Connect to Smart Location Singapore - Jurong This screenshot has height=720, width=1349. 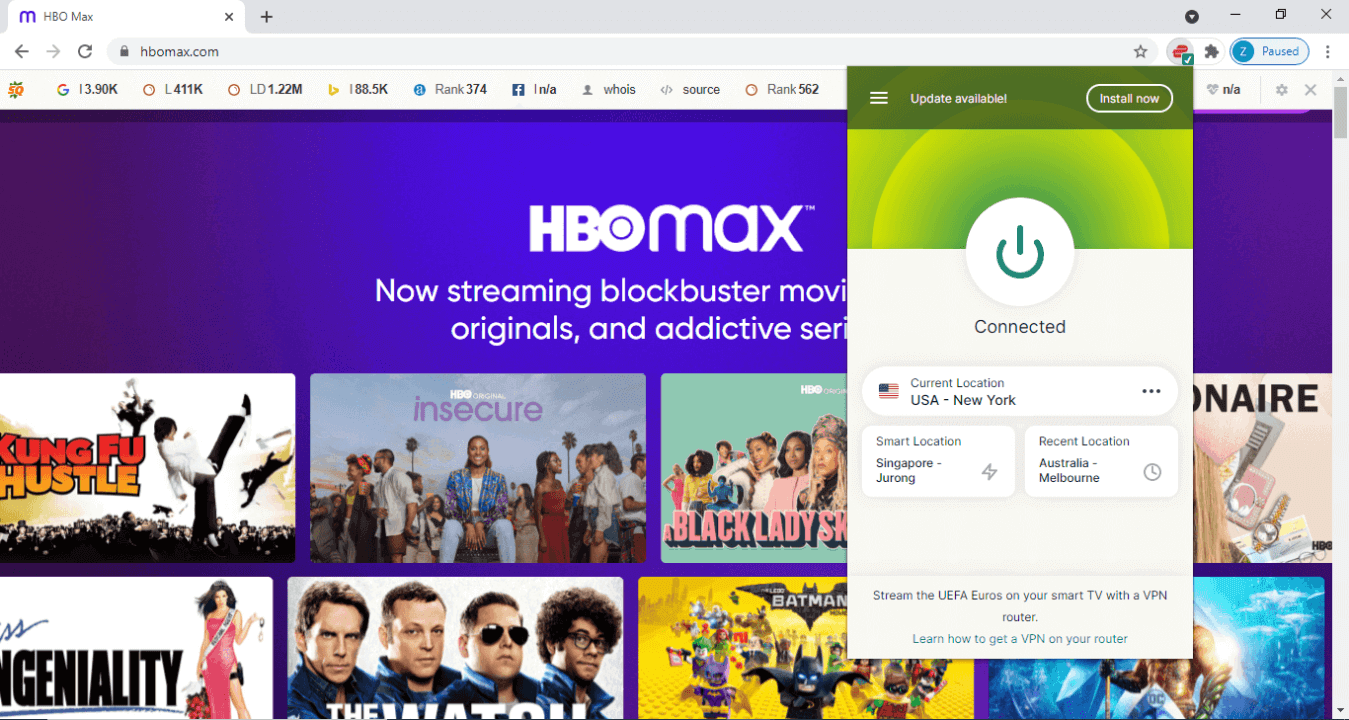pyautogui.click(x=938, y=461)
